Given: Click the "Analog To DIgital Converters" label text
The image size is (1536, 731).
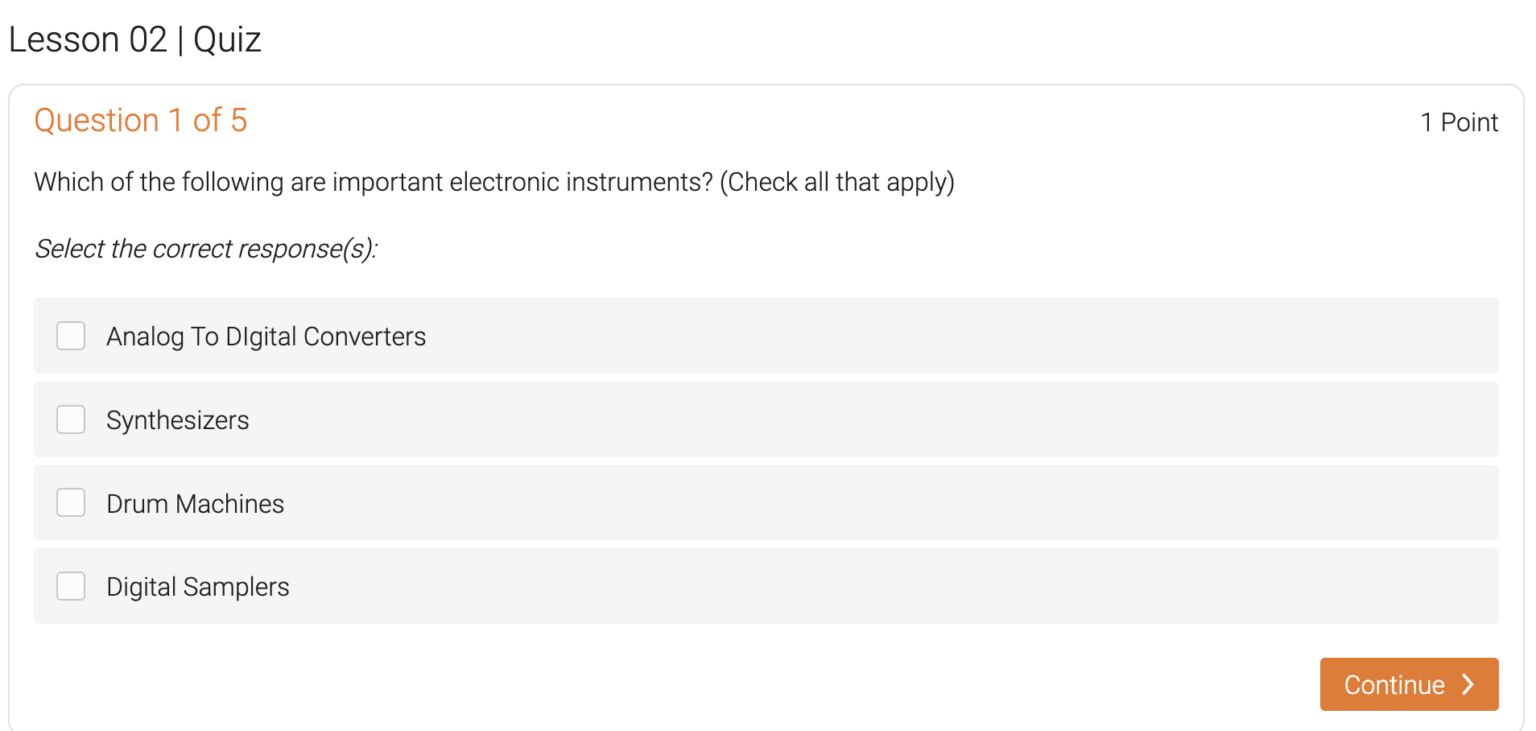Looking at the screenshot, I should [266, 337].
